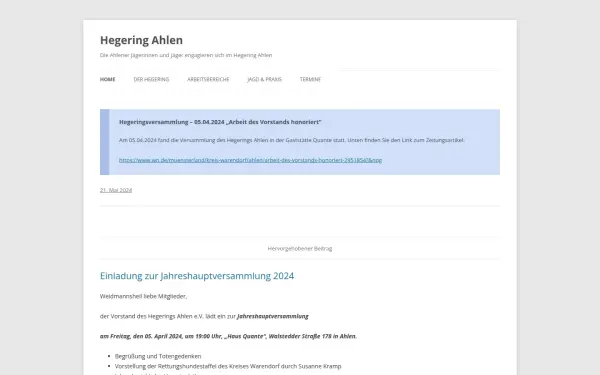Image resolution: width=600 pixels, height=375 pixels.
Task: Click the Begrüßung und Totengedenken bullet
Action: [x=158, y=356]
